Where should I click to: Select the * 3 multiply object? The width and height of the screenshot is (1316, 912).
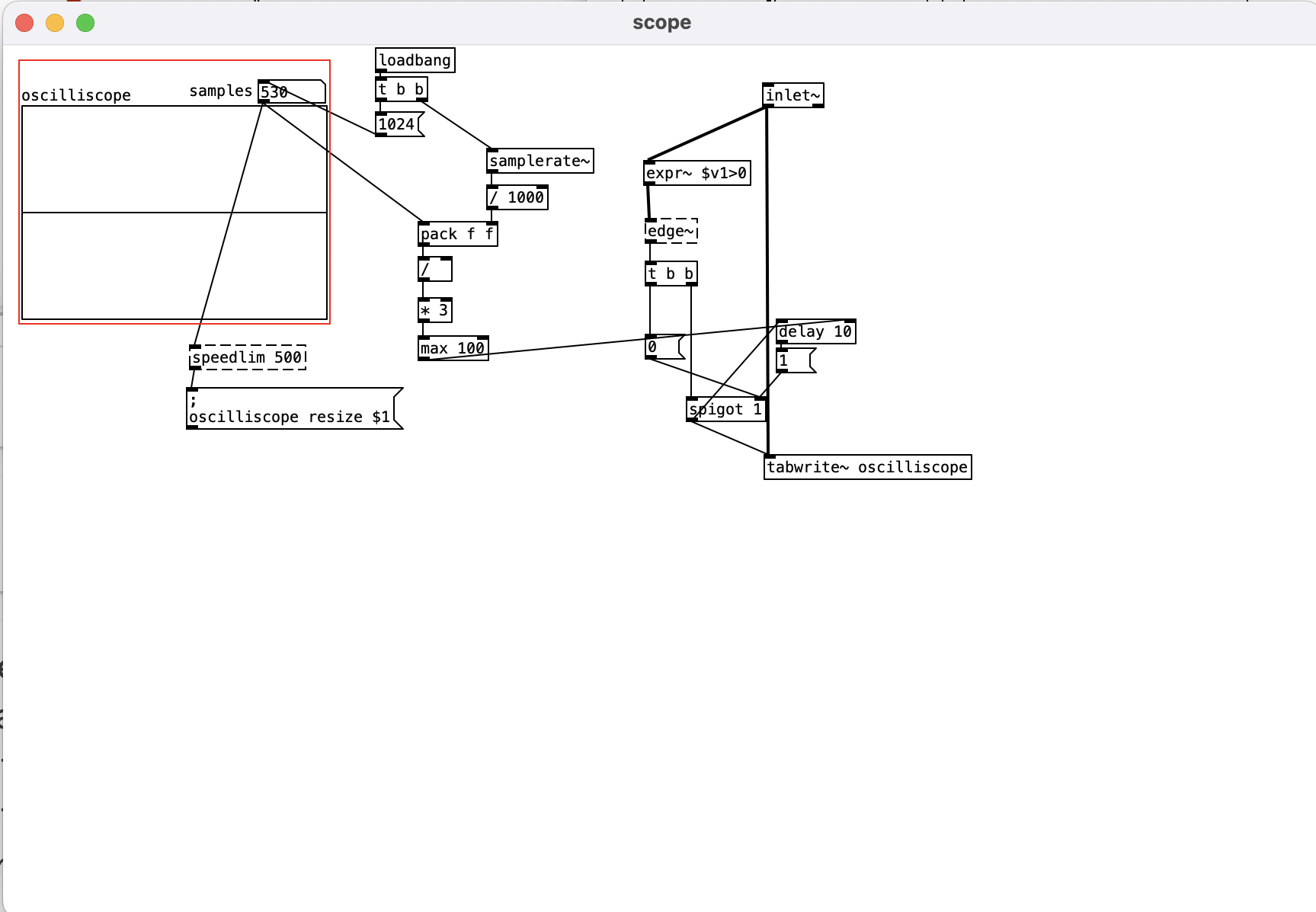tap(434, 310)
